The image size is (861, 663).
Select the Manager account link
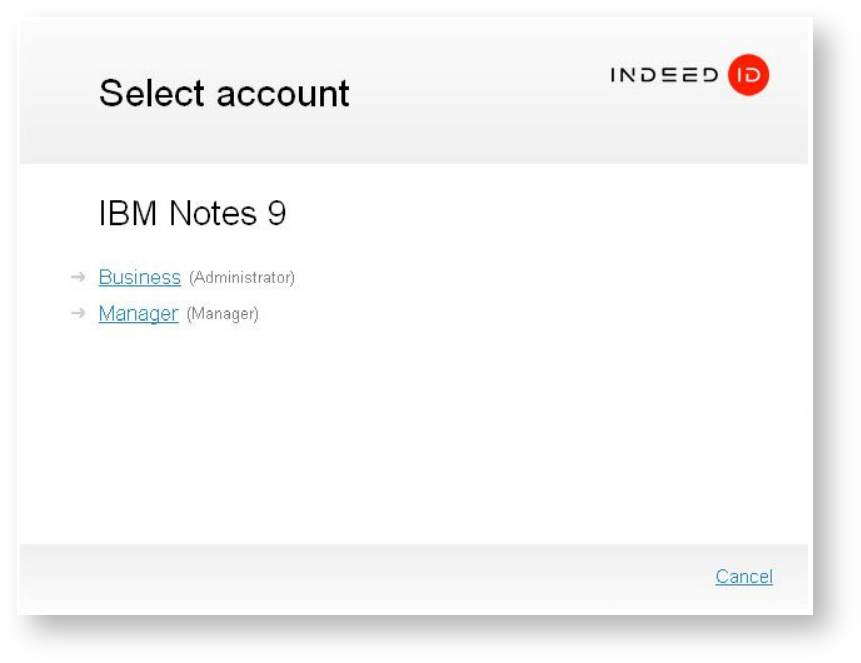tap(138, 314)
